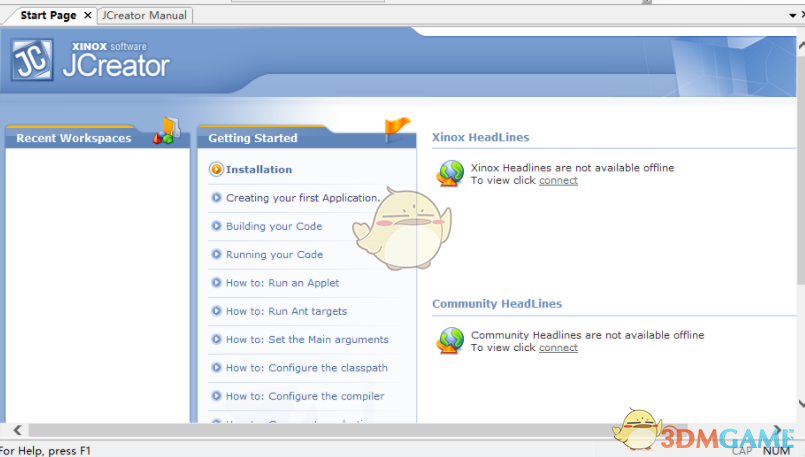The image size is (805, 457).
Task: Click connect link under Community HeadLines
Action: click(558, 348)
